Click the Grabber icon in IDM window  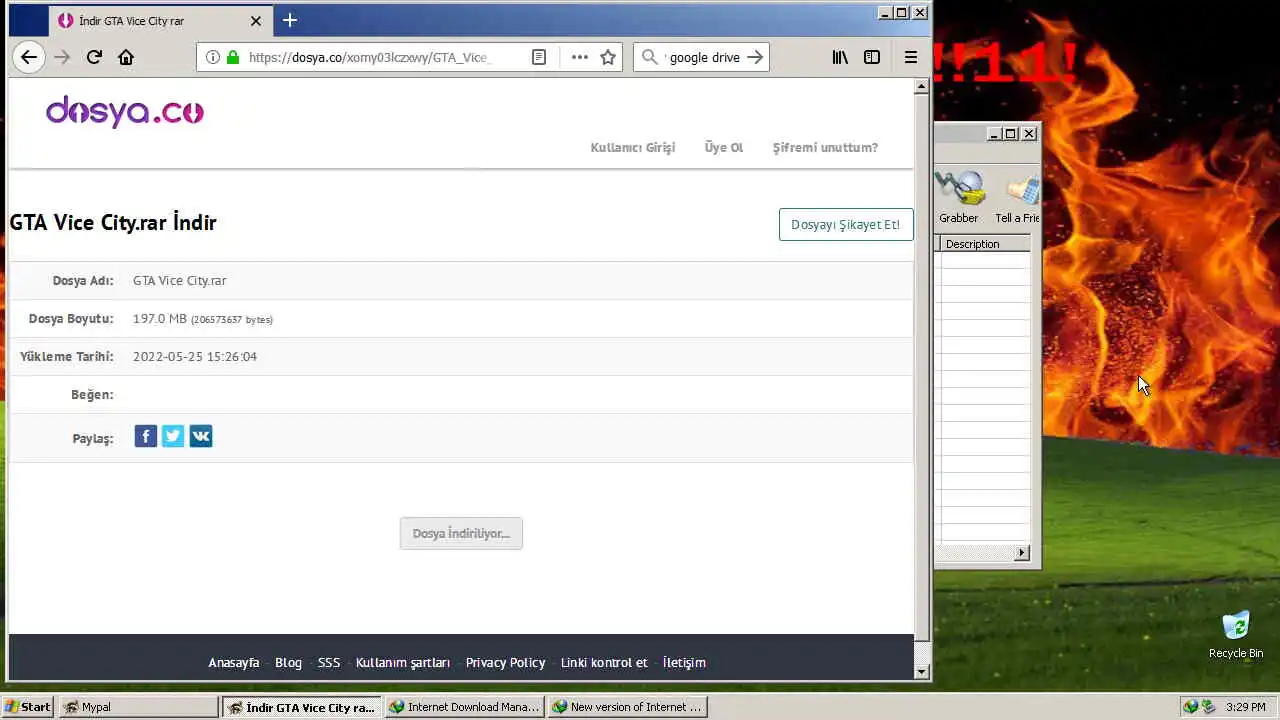pyautogui.click(x=959, y=197)
